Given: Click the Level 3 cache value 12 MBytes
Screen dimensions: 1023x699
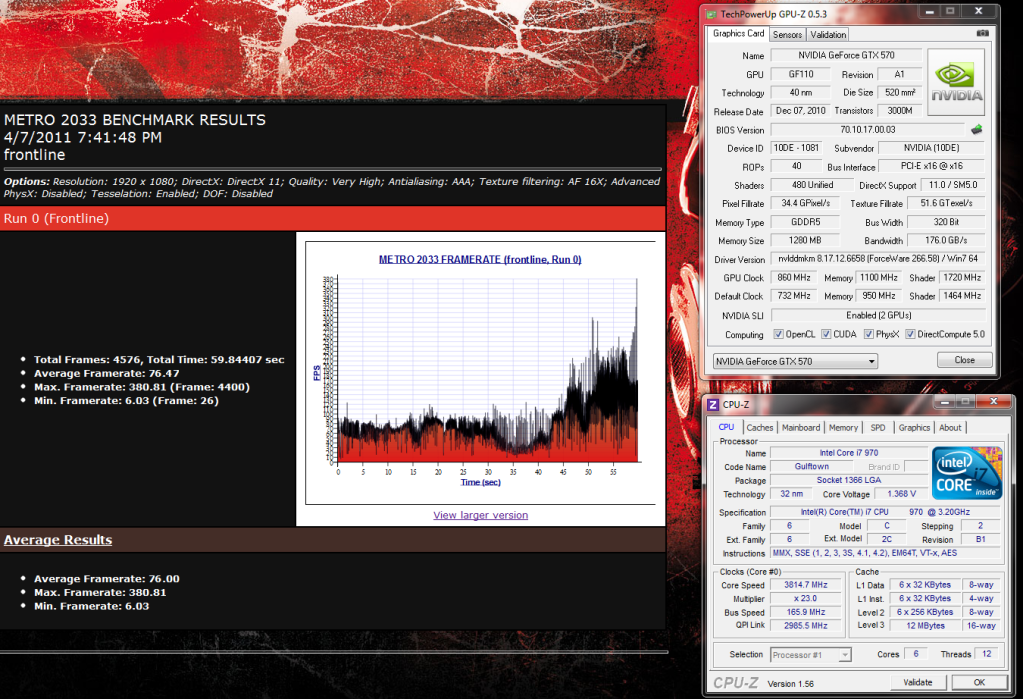Looking at the screenshot, I should coord(925,625).
